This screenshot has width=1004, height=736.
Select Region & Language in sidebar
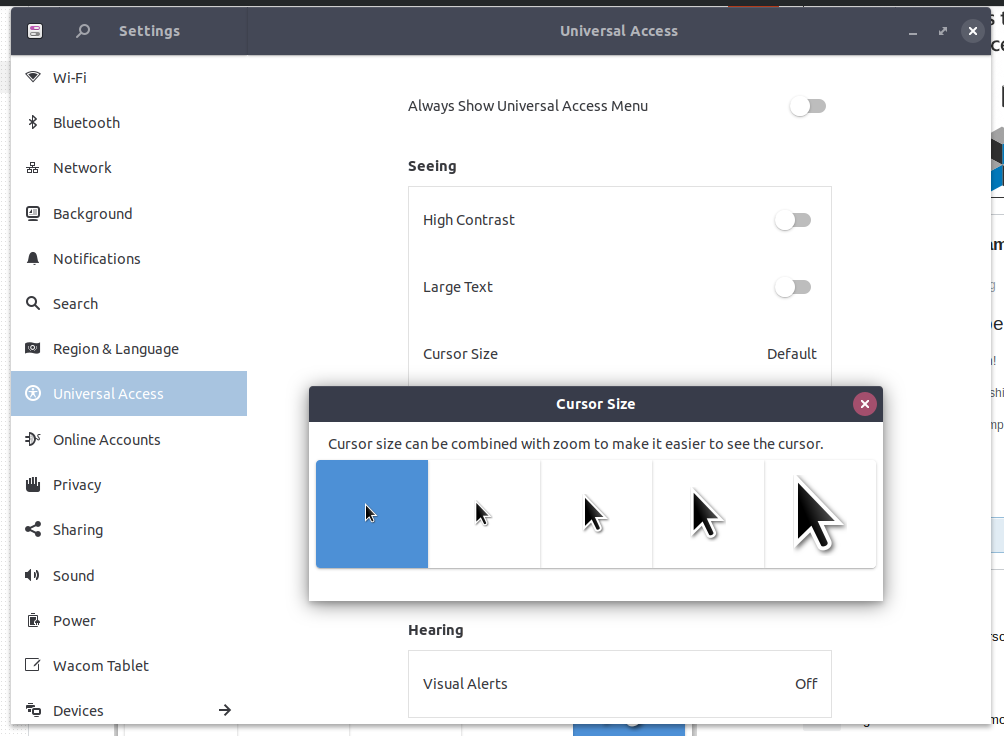pos(115,349)
